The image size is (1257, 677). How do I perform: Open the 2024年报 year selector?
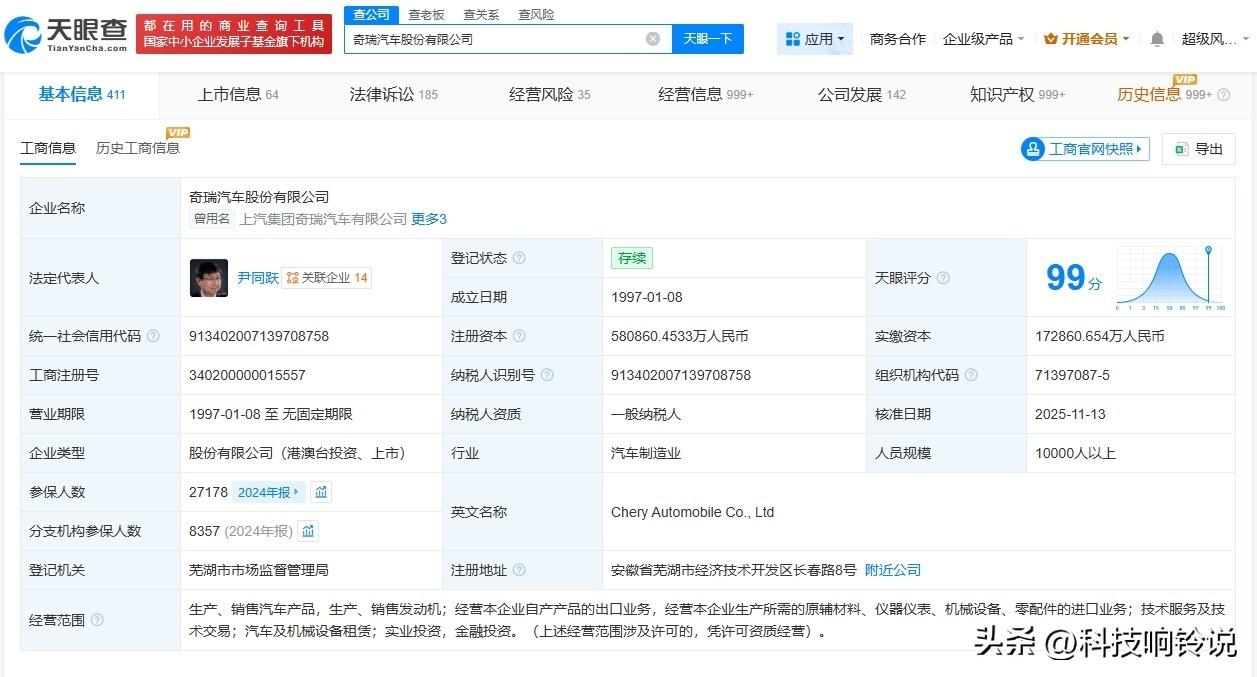[268, 492]
